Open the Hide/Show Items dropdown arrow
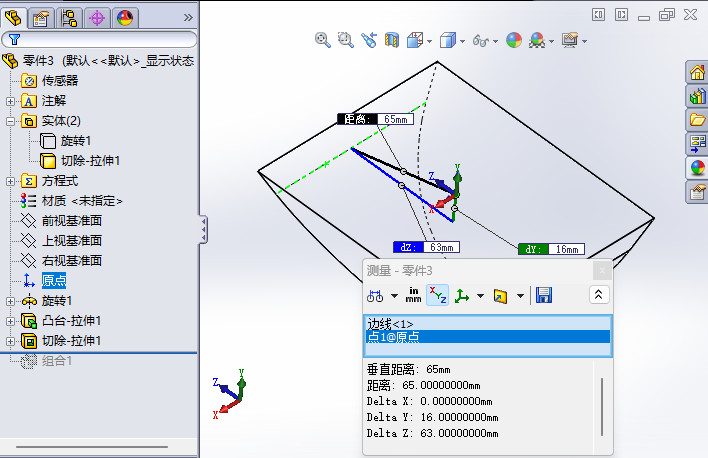The width and height of the screenshot is (708, 458). coord(496,42)
